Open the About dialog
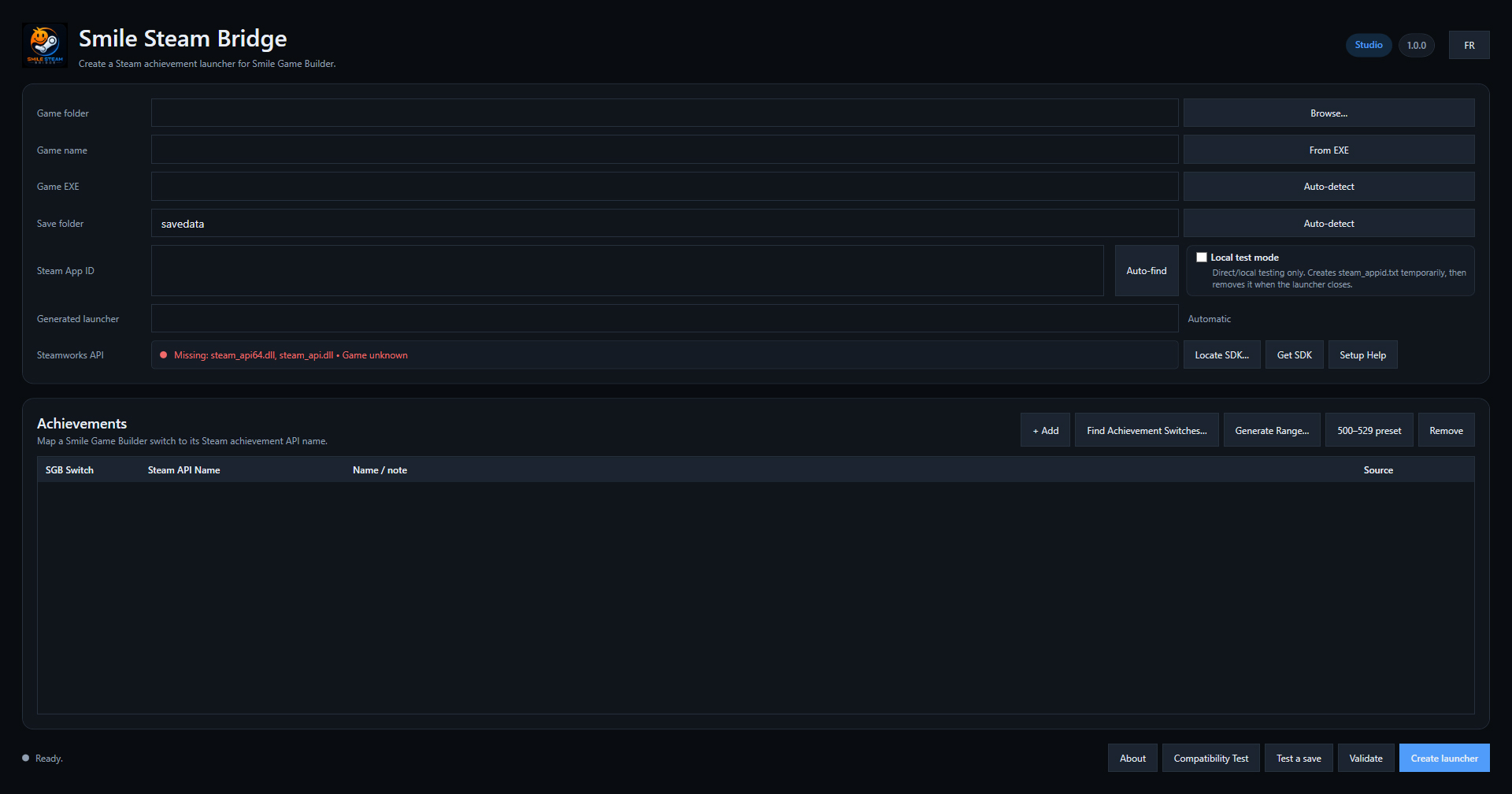 point(1133,759)
